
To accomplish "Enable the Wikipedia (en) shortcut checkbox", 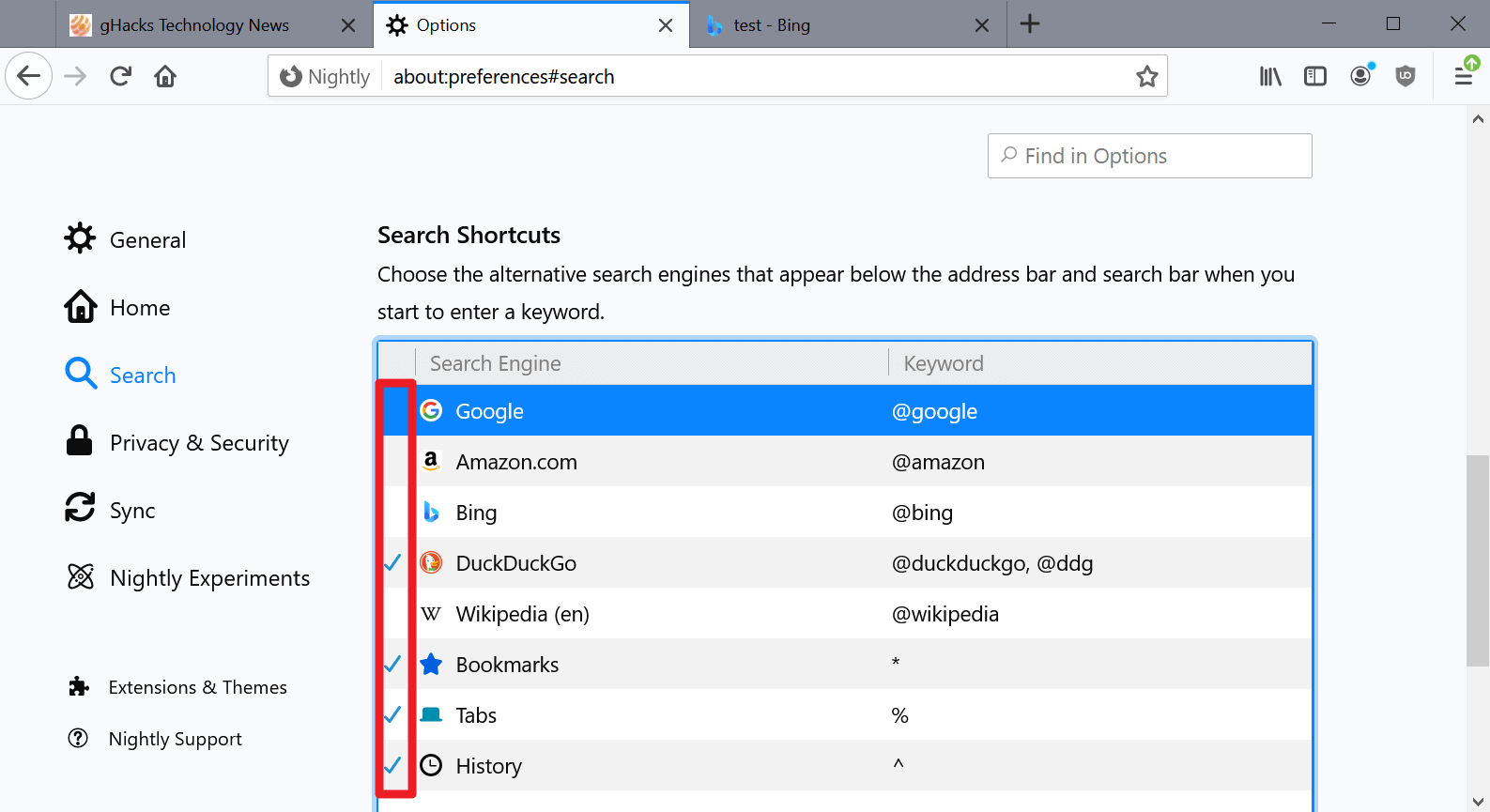I will point(393,613).
